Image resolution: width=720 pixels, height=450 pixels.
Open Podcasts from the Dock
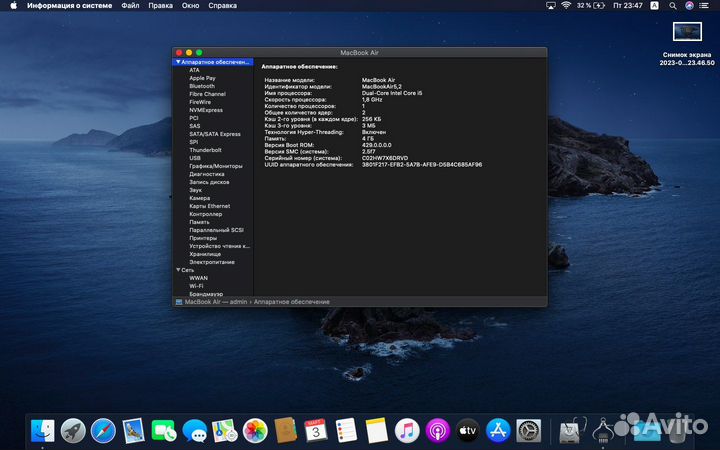(x=437, y=431)
